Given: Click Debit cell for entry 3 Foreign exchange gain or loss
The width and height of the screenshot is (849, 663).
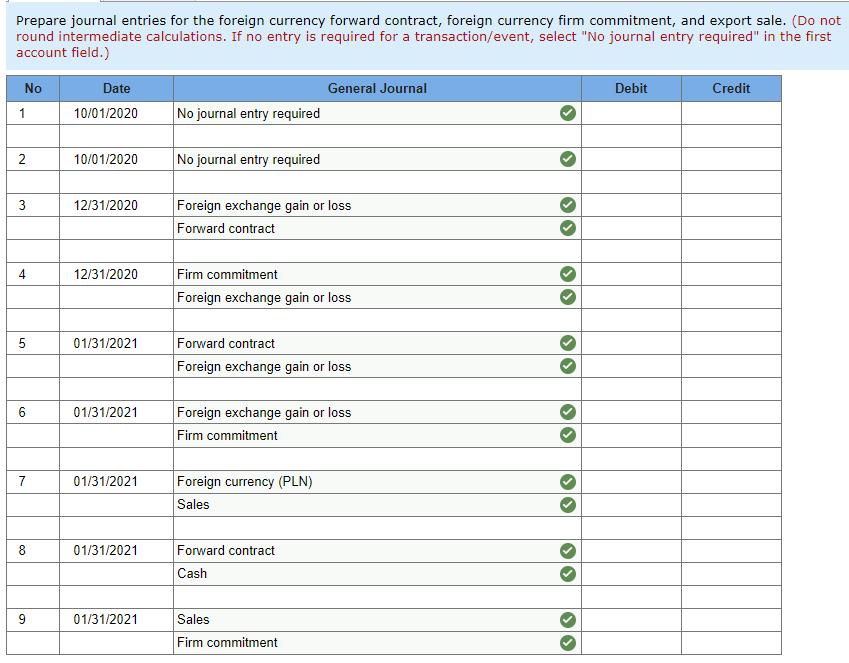Looking at the screenshot, I should click(631, 205).
